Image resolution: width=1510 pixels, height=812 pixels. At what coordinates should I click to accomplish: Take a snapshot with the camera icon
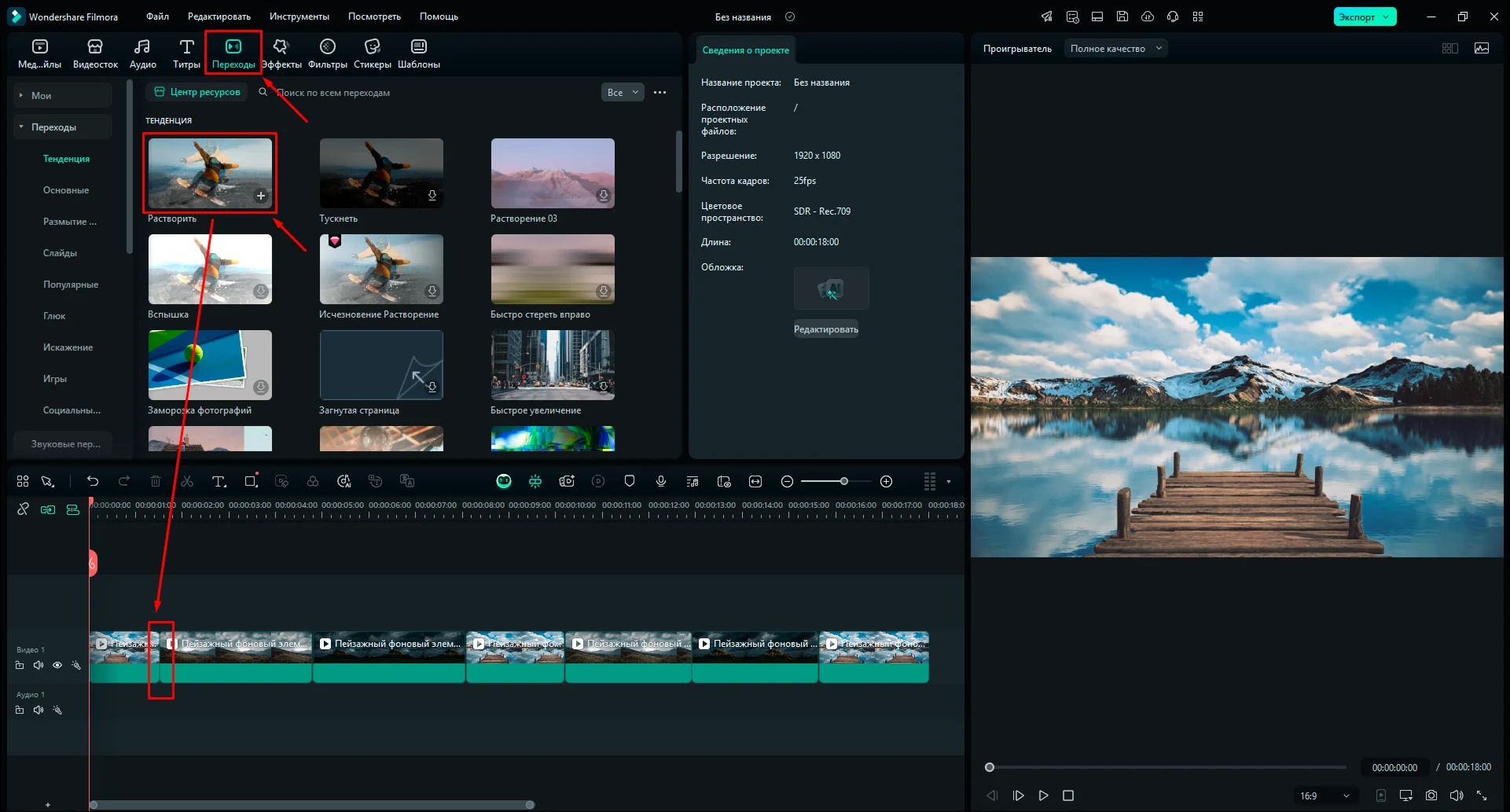point(1431,795)
